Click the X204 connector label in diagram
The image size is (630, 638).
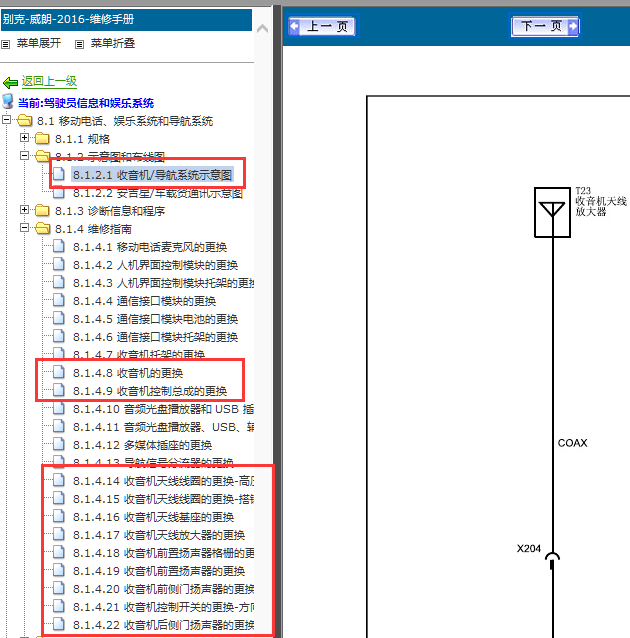[529, 548]
